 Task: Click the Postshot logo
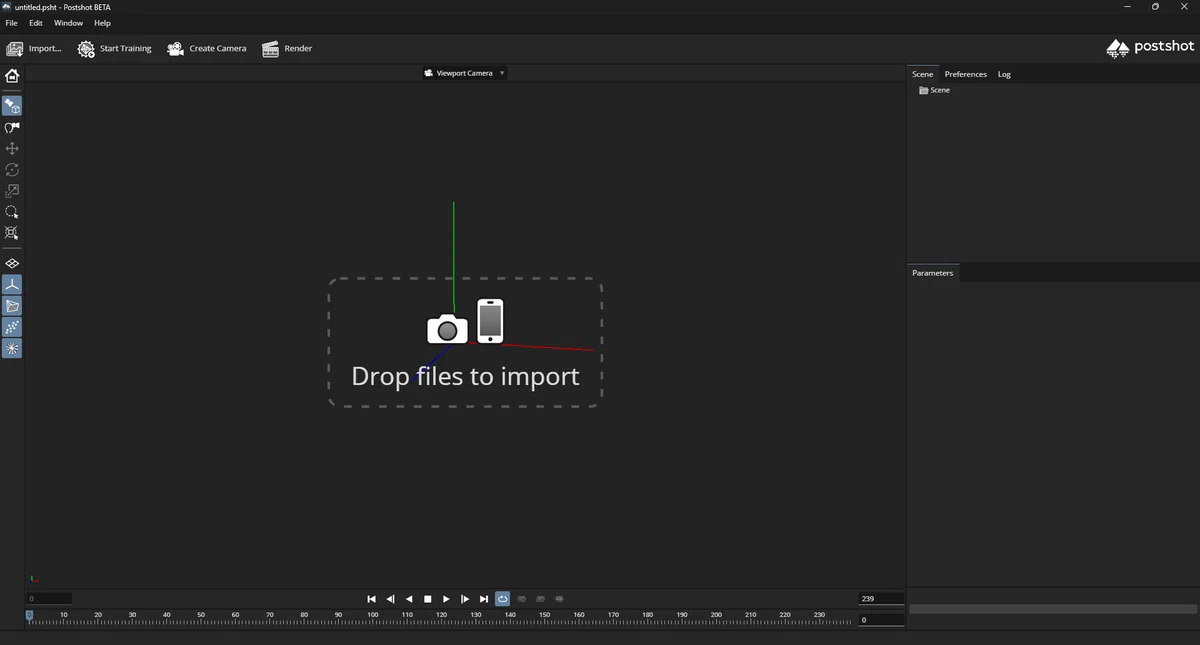1150,47
